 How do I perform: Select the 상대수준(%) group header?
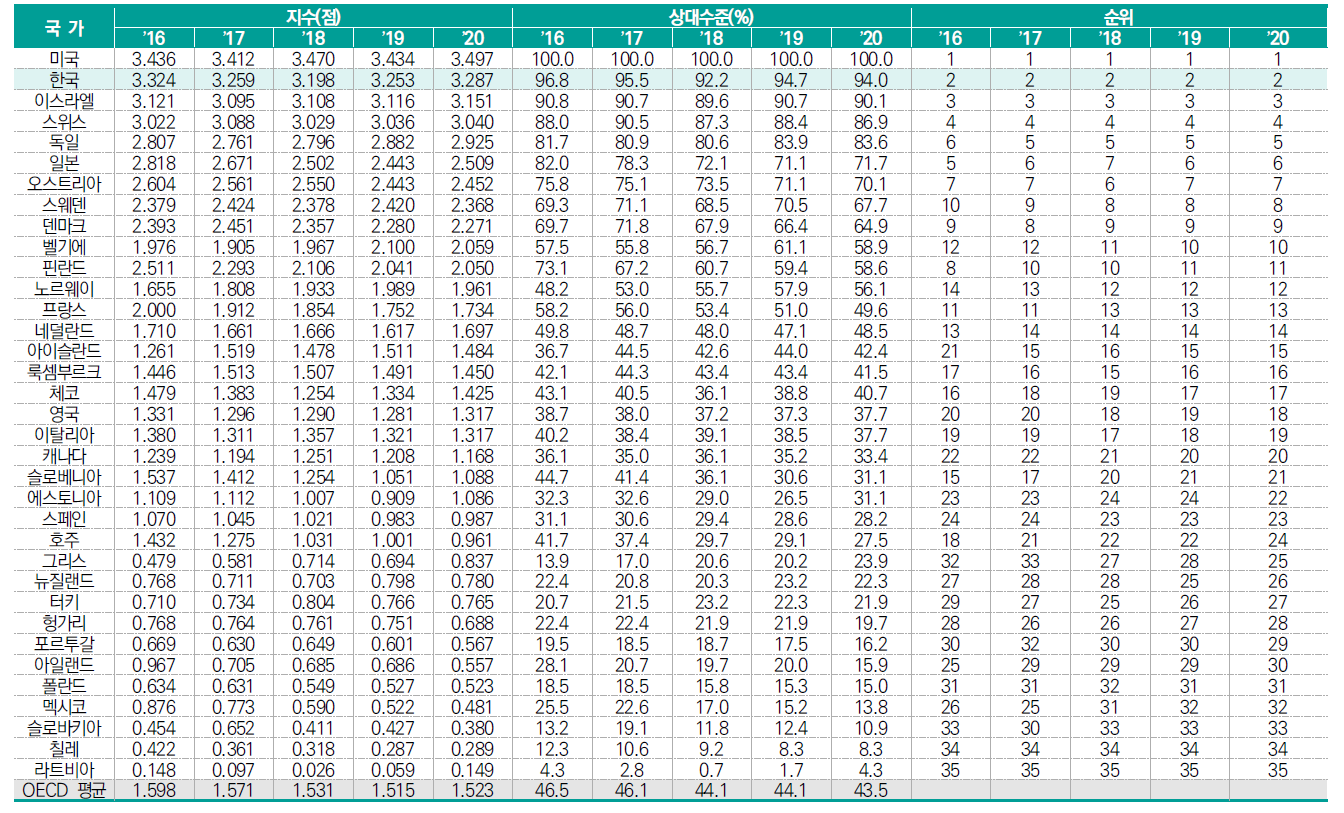pos(712,15)
